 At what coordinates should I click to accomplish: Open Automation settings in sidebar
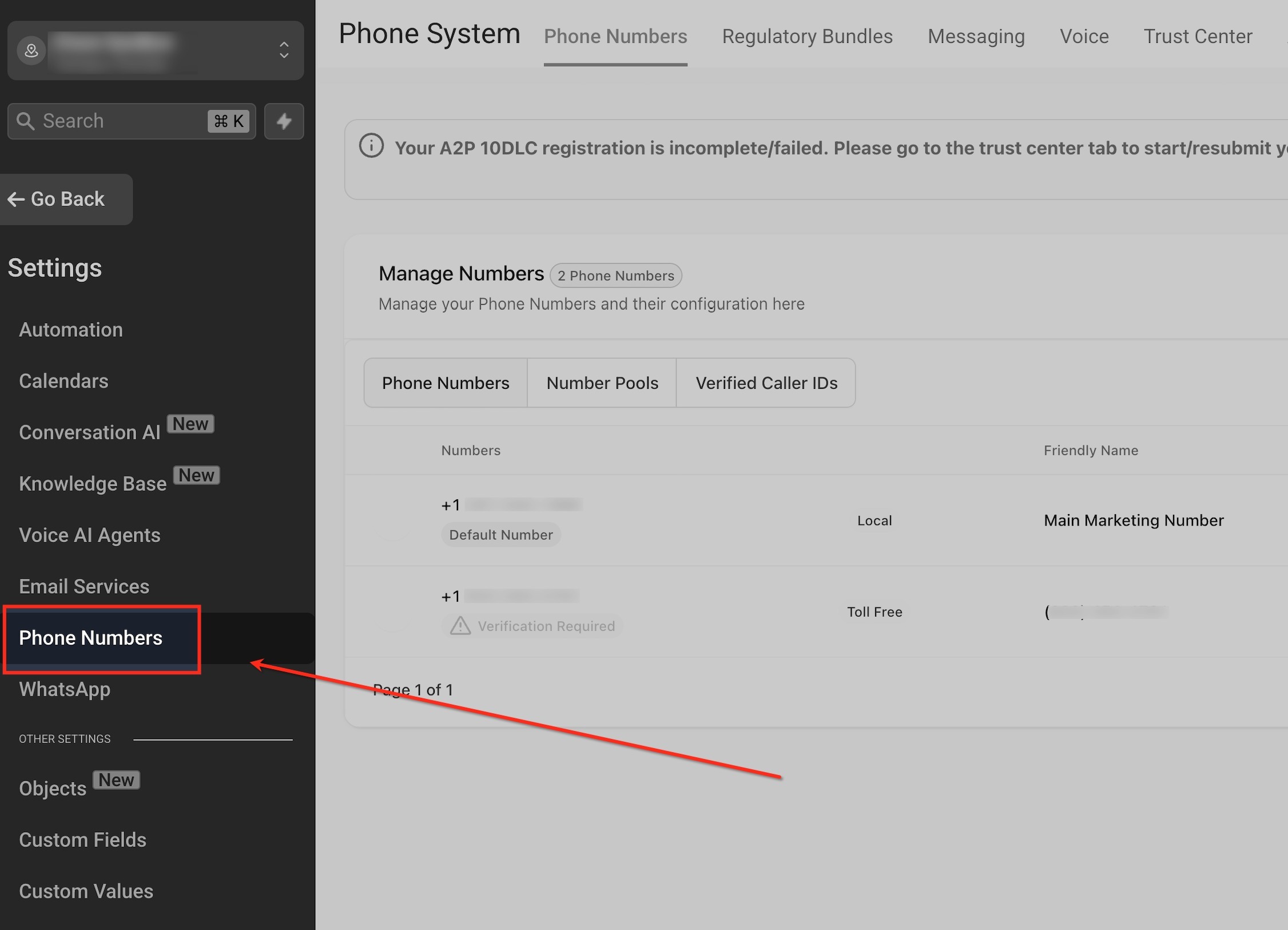point(71,330)
